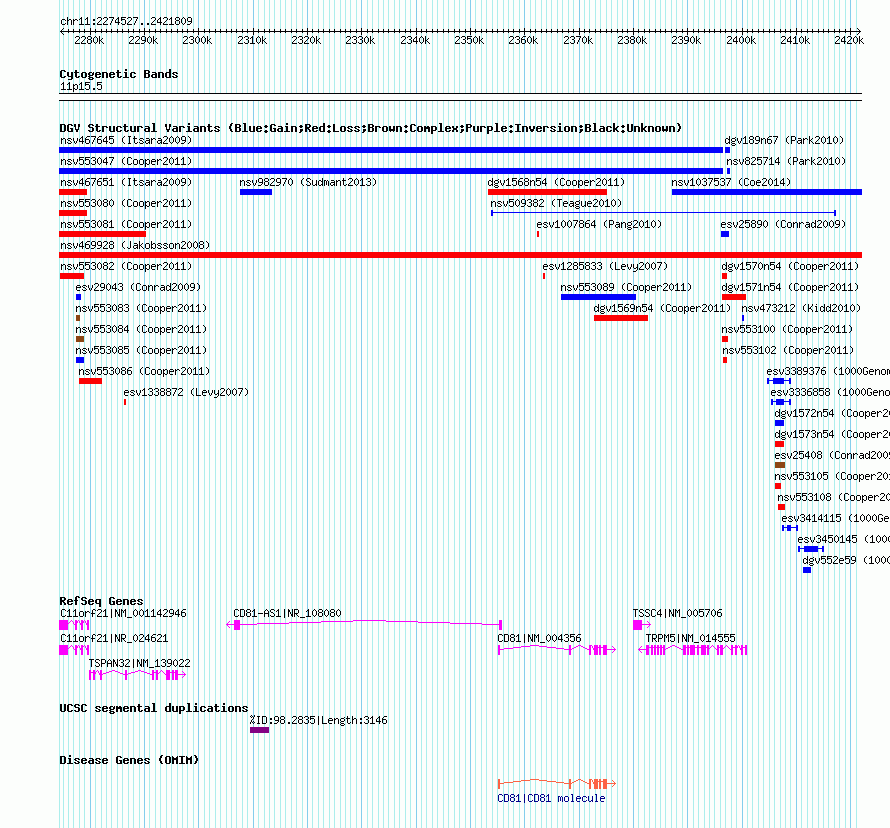Click the DGV Structural Variants track title
Viewport: 890px width, 828px height.
(370, 128)
